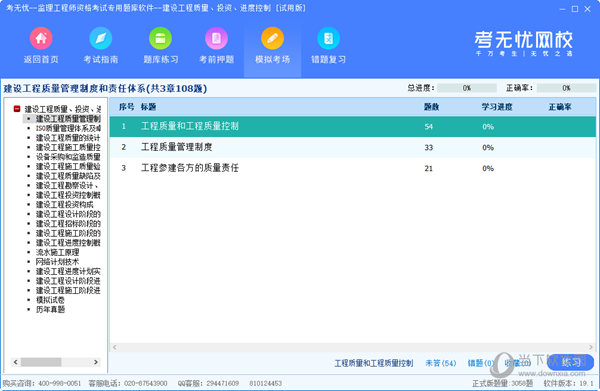Image resolution: width=600 pixels, height=391 pixels.
Task: Open the 错题复习 icon
Action: [328, 38]
